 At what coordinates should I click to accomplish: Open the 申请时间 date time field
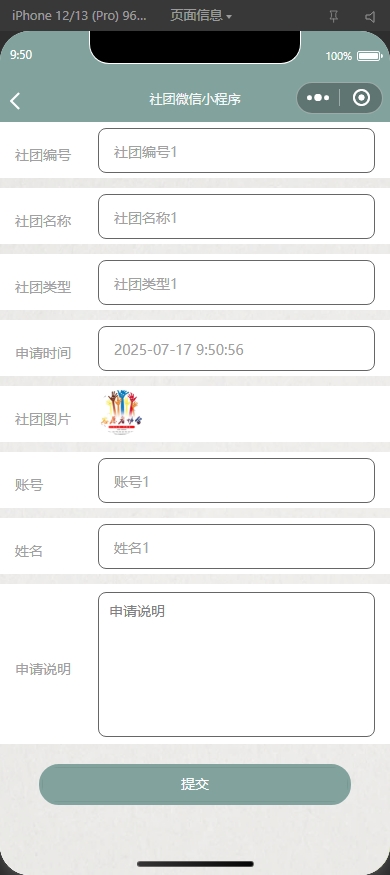236,348
